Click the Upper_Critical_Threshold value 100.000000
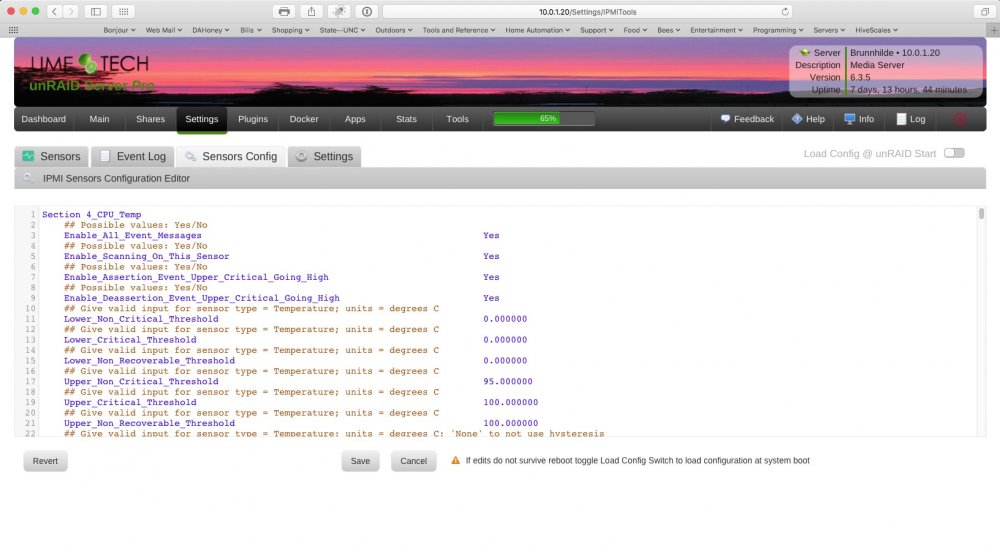Screen dimensions: 1000x553 click(510, 402)
